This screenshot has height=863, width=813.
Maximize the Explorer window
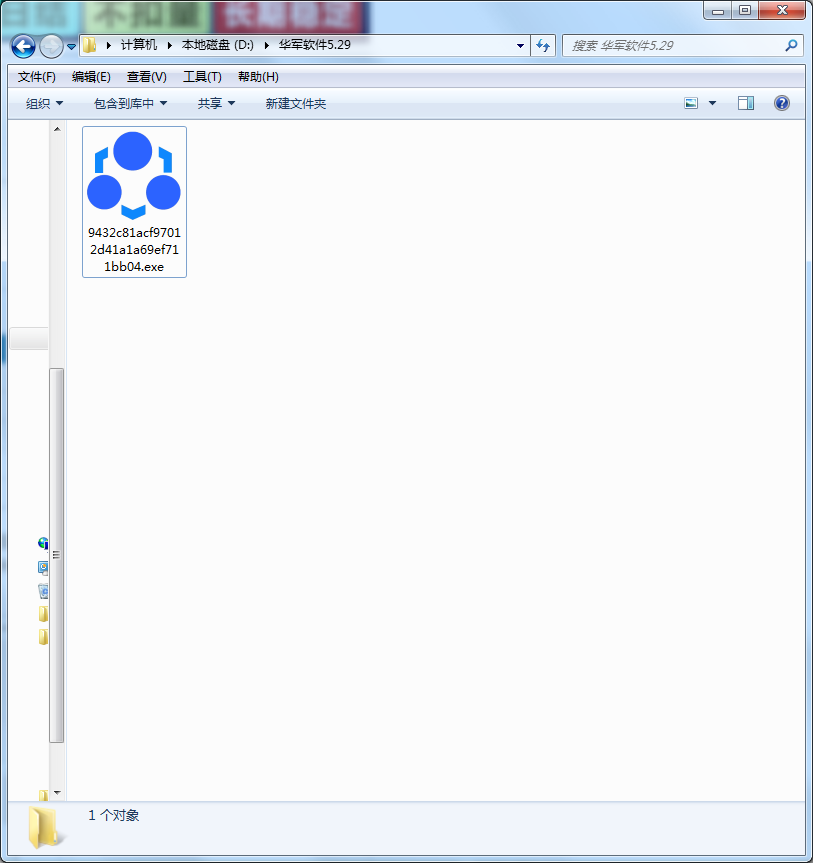tap(745, 10)
